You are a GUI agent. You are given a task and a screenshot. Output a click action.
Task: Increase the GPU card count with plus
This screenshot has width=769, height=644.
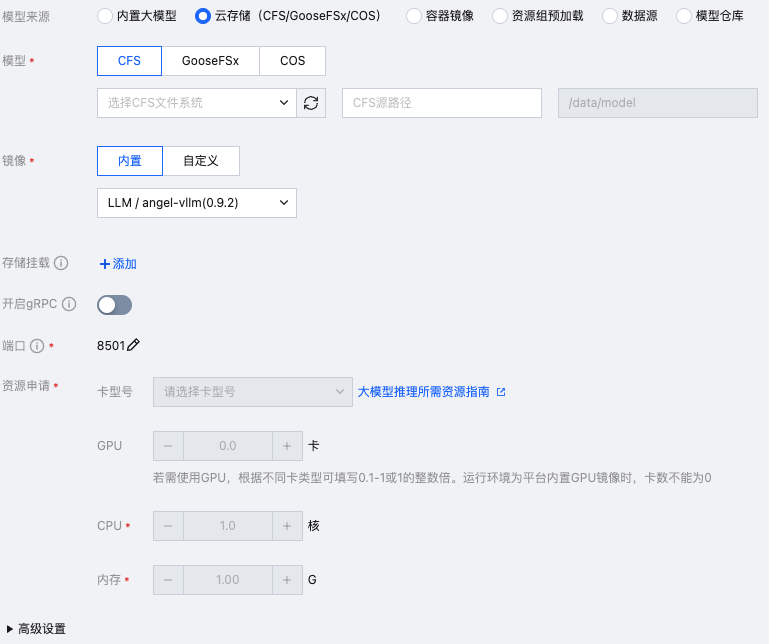(287, 446)
